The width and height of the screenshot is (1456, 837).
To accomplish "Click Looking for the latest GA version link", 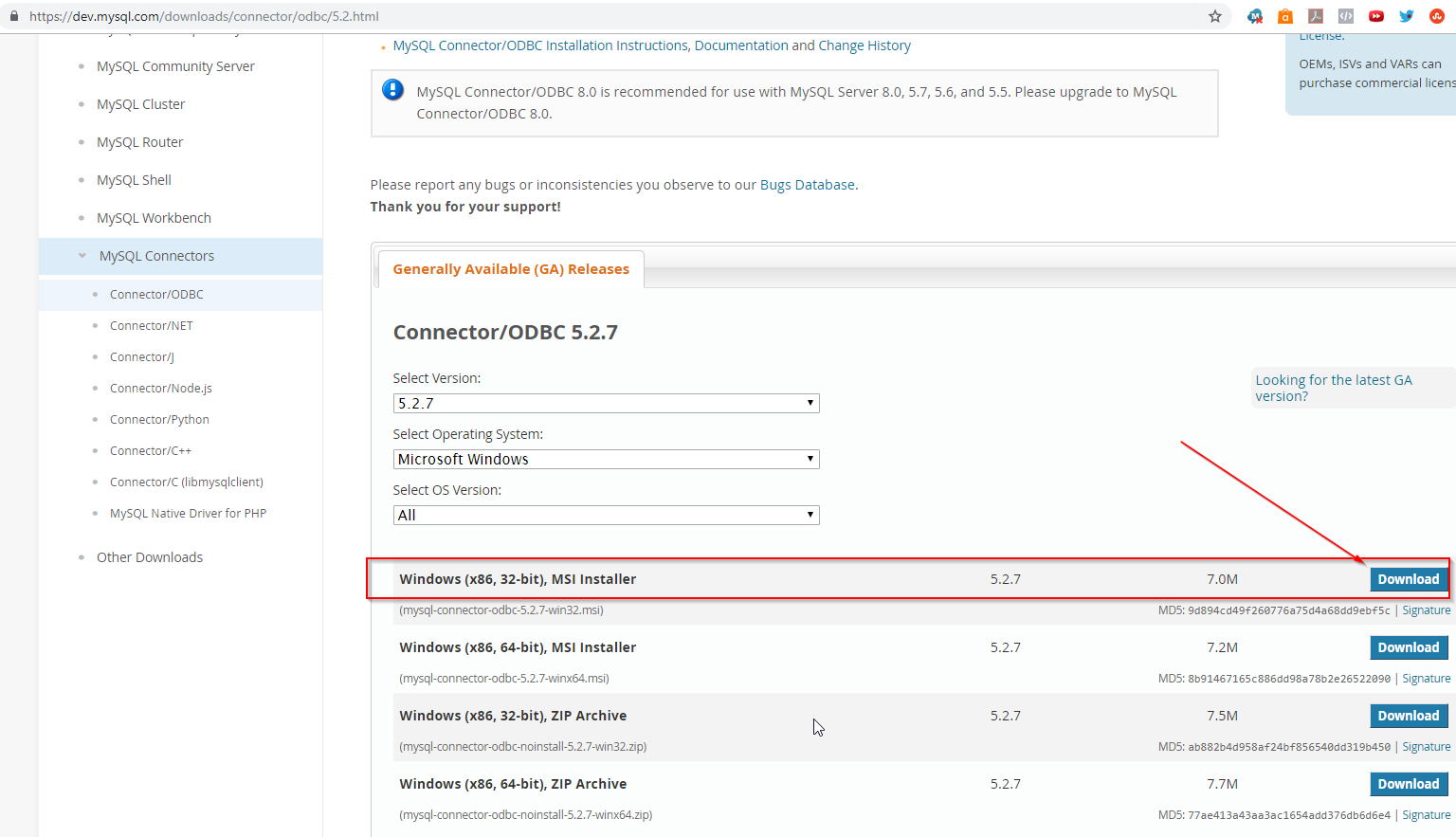I will (x=1334, y=388).
